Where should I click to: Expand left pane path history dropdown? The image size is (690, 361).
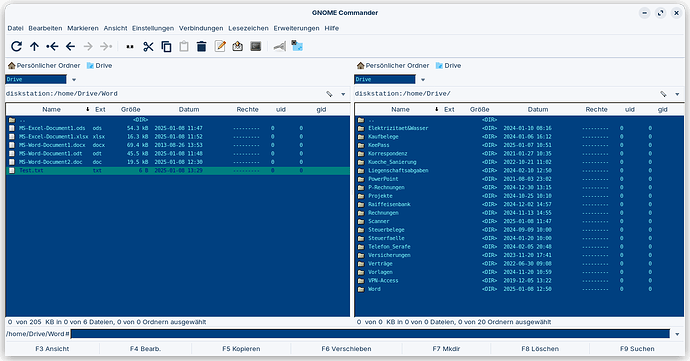point(343,94)
